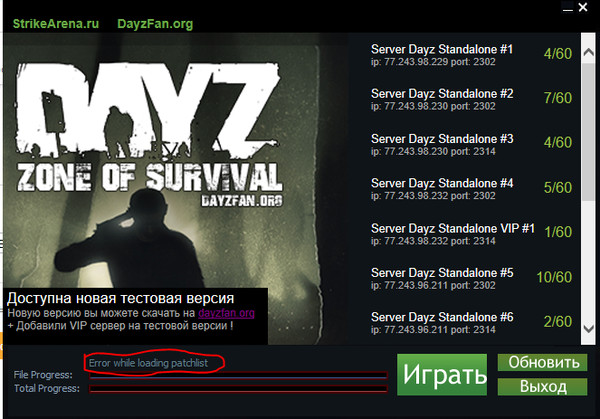Click the server list scrollbar thumb

pos(589,131)
